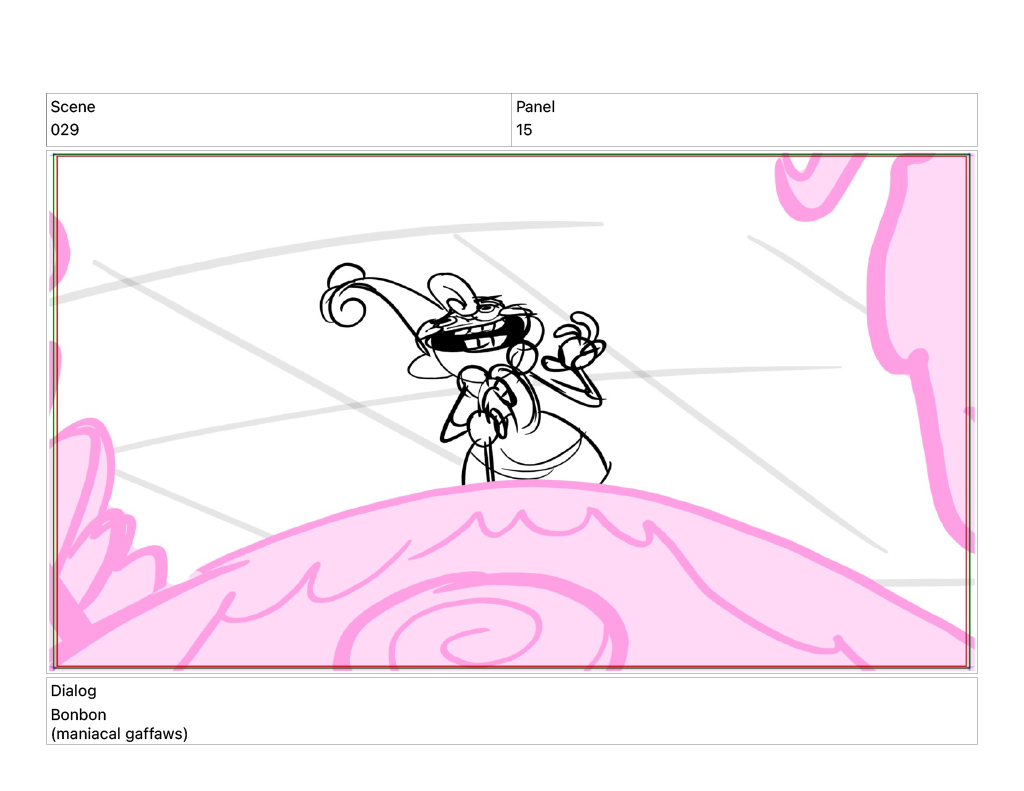This screenshot has height=791, width=1024.
Task: Click the pink drip in top right corner
Action: (815, 185)
